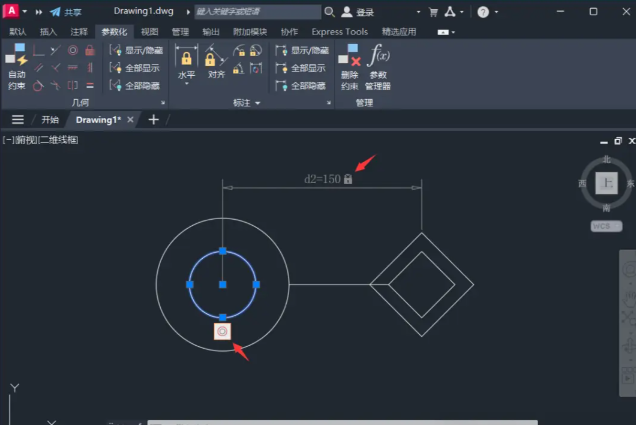The image size is (636, 425).
Task: Toggle Show All (全部显示) geometric constraints
Action: point(135,68)
